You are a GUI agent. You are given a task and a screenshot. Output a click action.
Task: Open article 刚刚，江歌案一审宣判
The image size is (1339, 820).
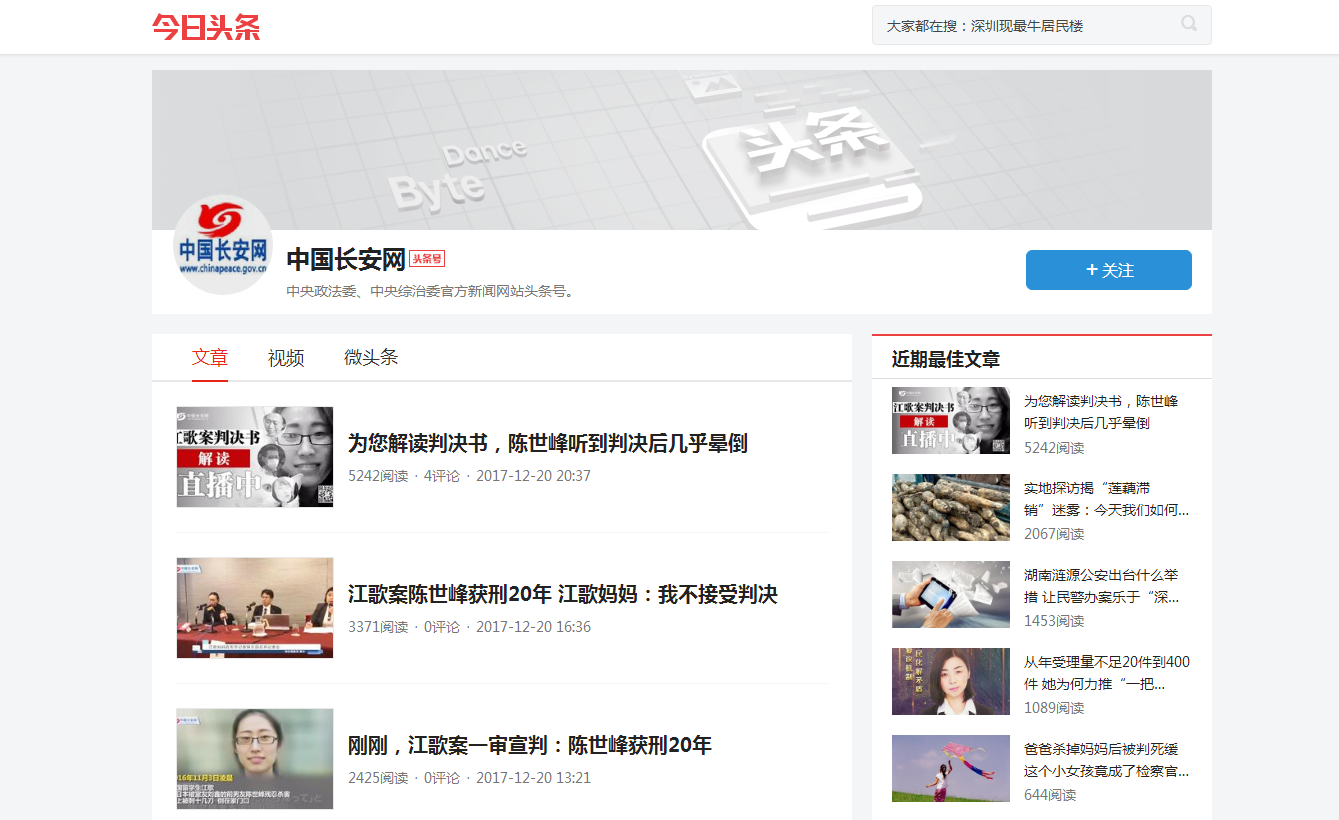click(529, 746)
